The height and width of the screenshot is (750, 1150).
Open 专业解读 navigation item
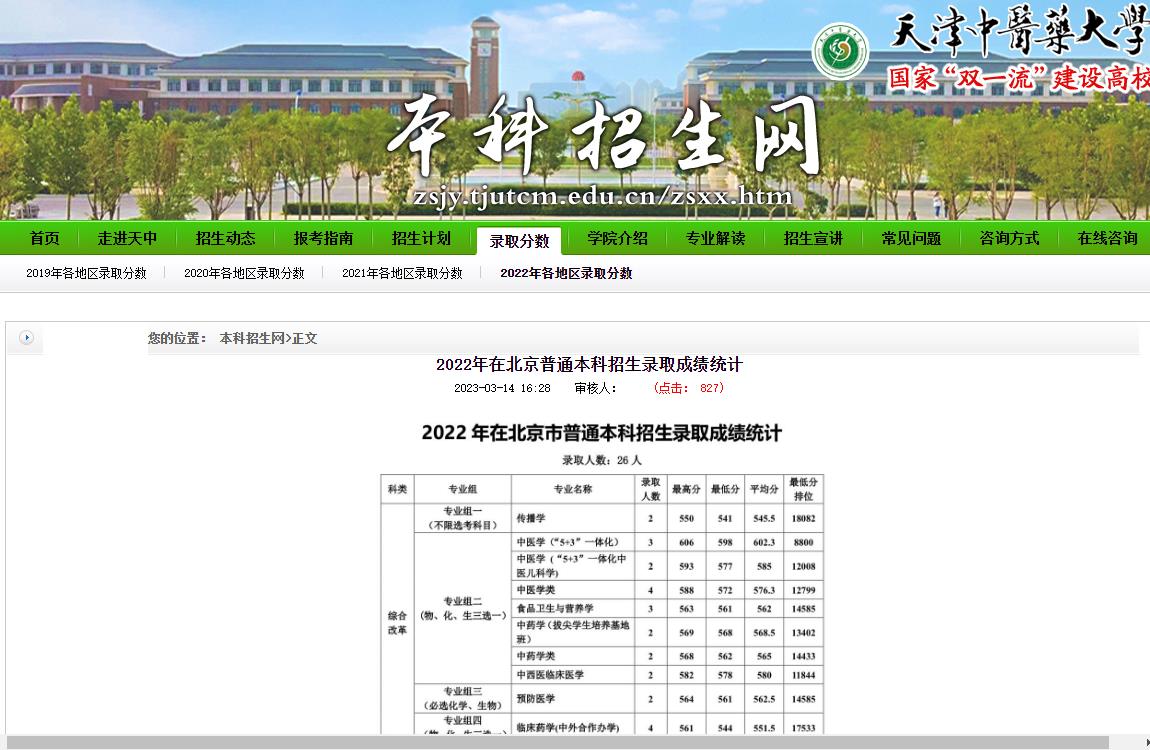(715, 238)
